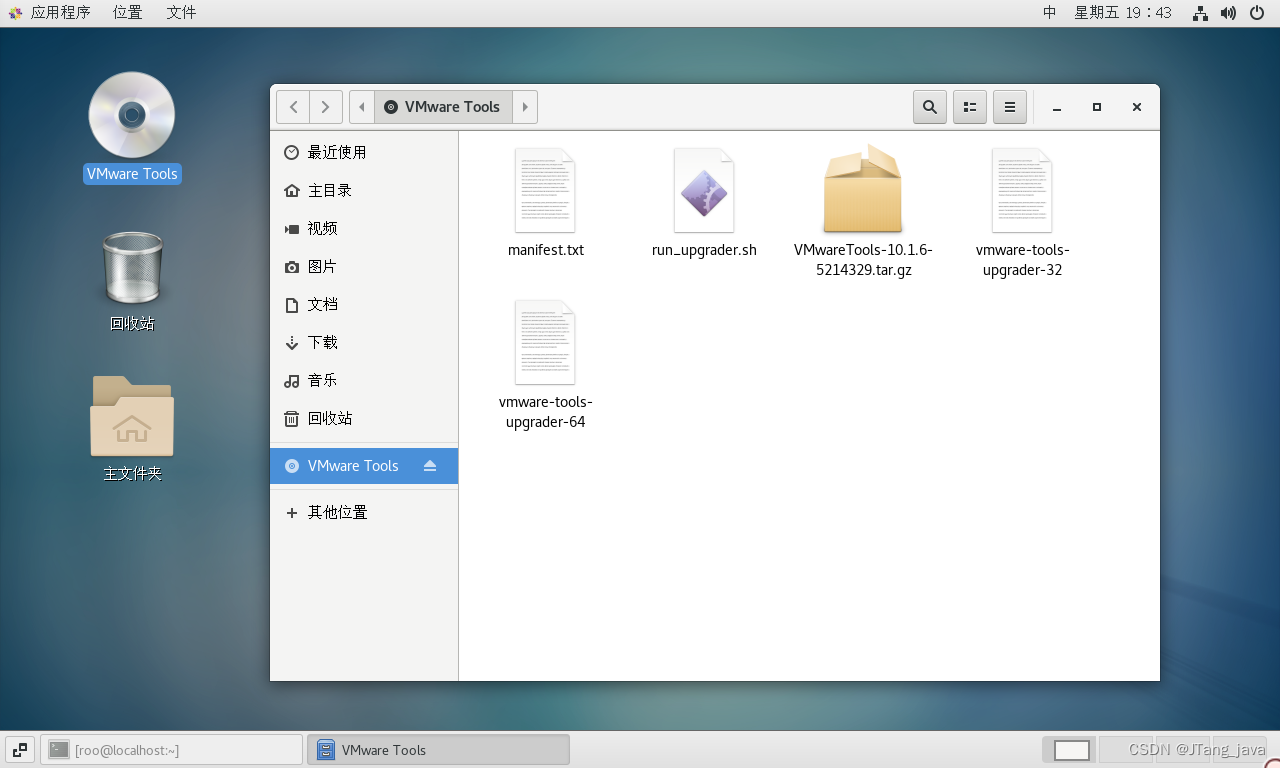The width and height of the screenshot is (1280, 768).
Task: Select the vmware-tools-upgrader-64 file icon
Action: 545,343
